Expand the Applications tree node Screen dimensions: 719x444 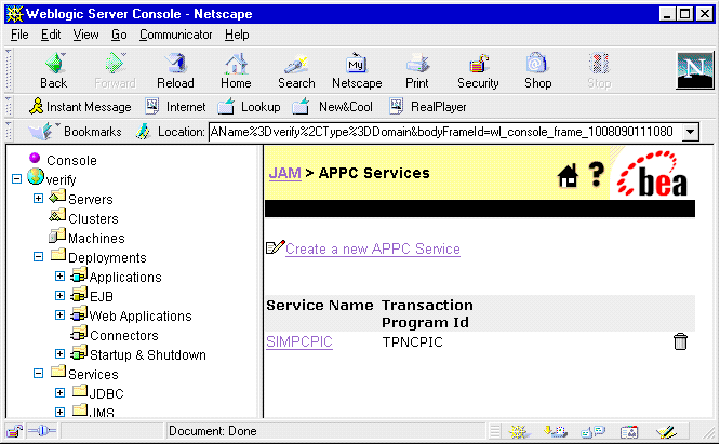tap(60, 276)
